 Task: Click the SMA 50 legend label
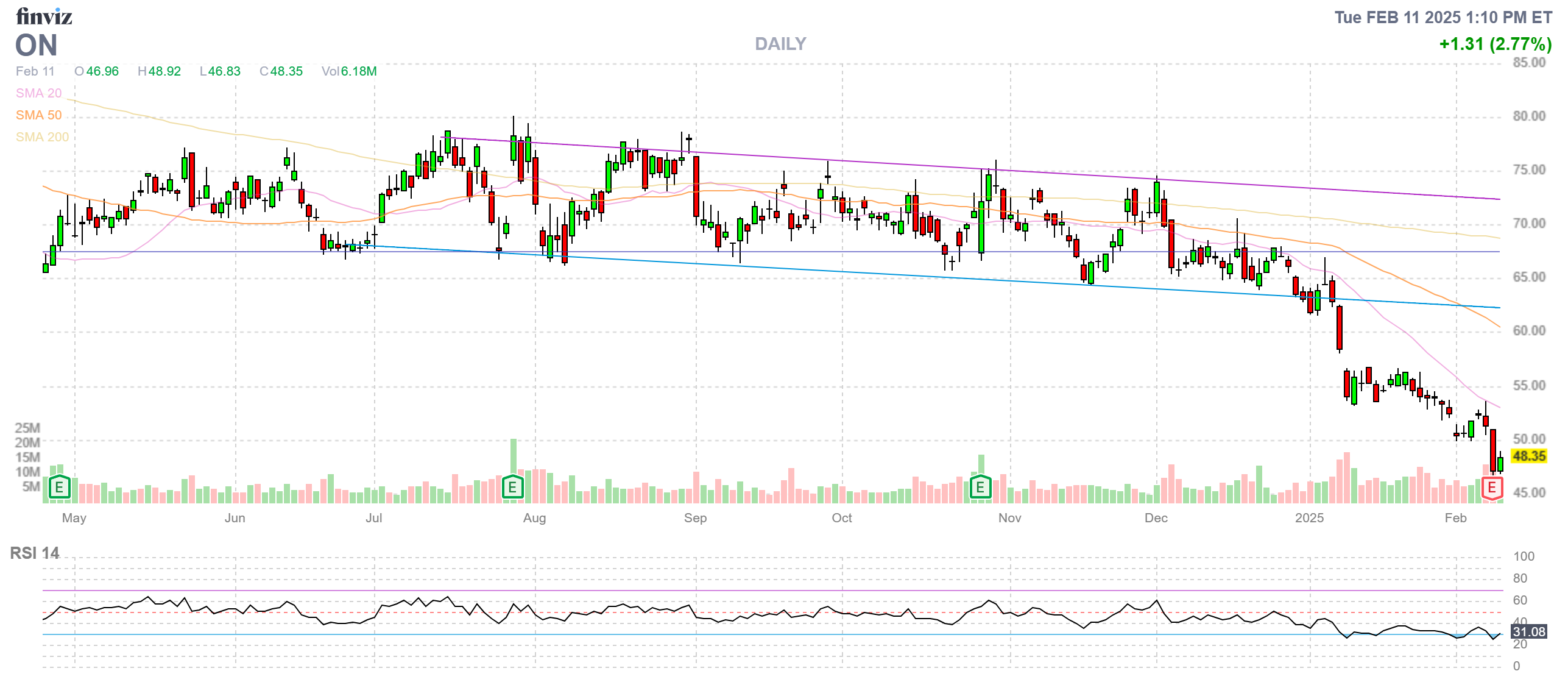[x=38, y=115]
